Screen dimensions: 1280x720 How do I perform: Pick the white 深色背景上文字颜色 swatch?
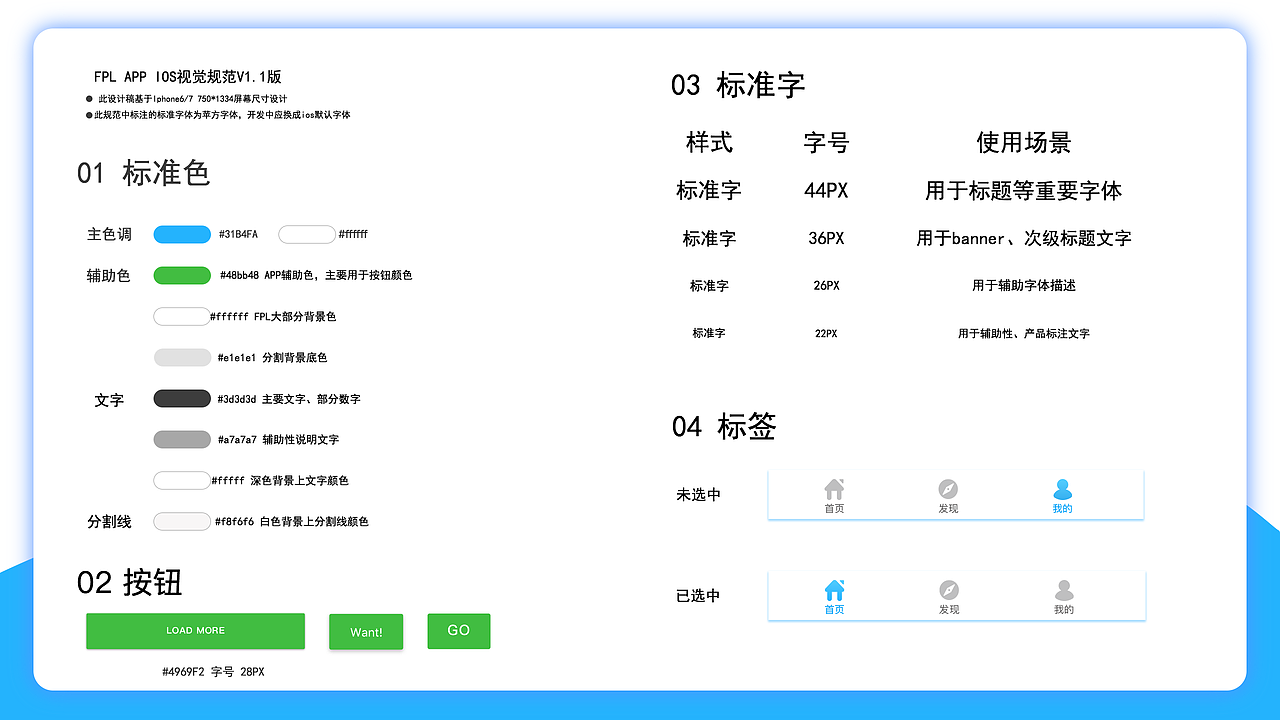tap(182, 480)
